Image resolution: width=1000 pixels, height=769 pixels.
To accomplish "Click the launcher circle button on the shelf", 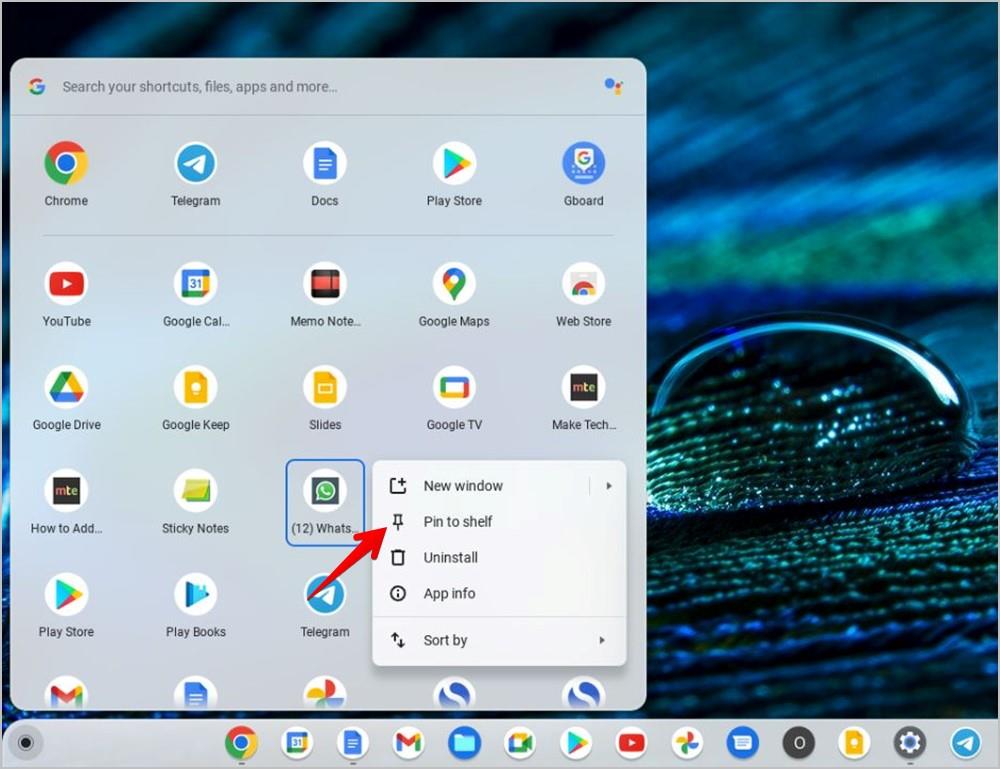I will click(26, 743).
